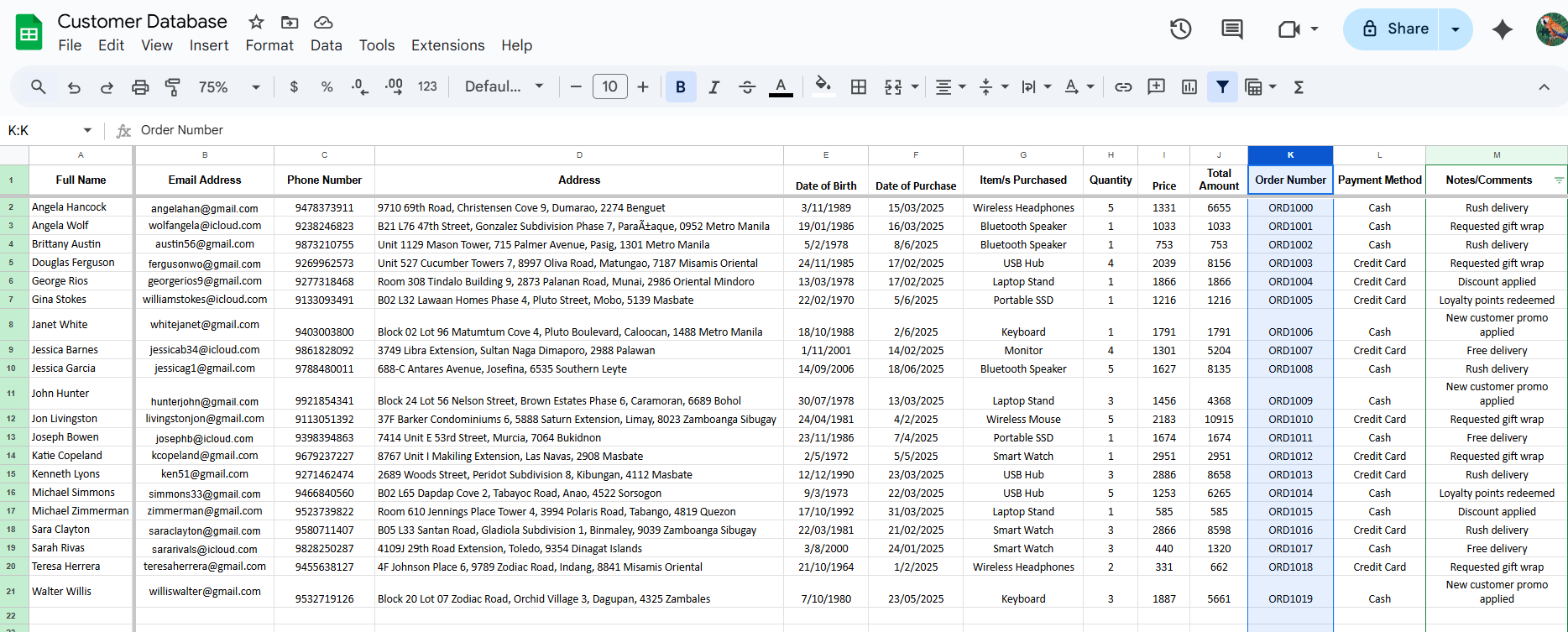Open the Gemini sparkle assistant
The height and width of the screenshot is (632, 1568).
(1503, 29)
